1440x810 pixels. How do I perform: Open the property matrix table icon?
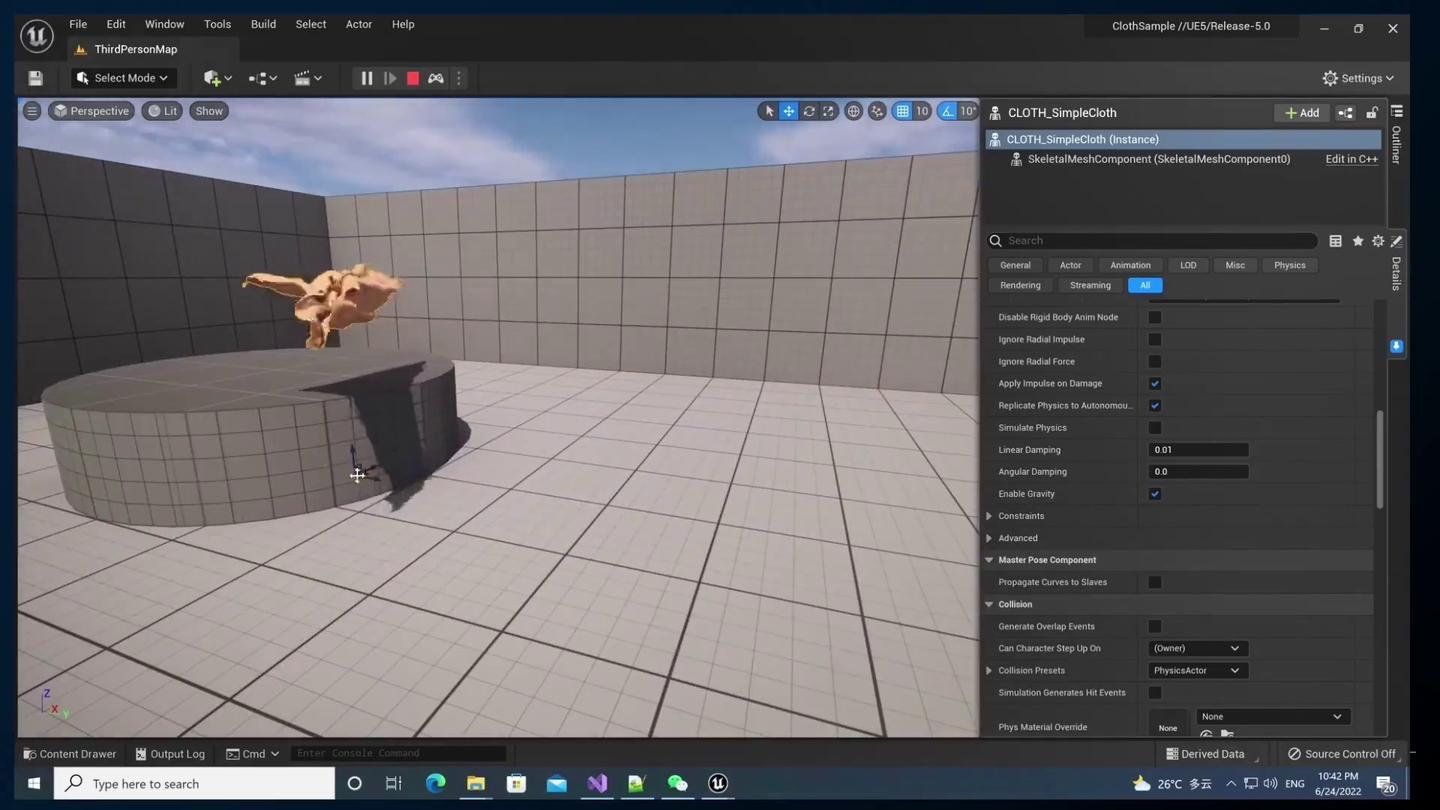(1336, 241)
